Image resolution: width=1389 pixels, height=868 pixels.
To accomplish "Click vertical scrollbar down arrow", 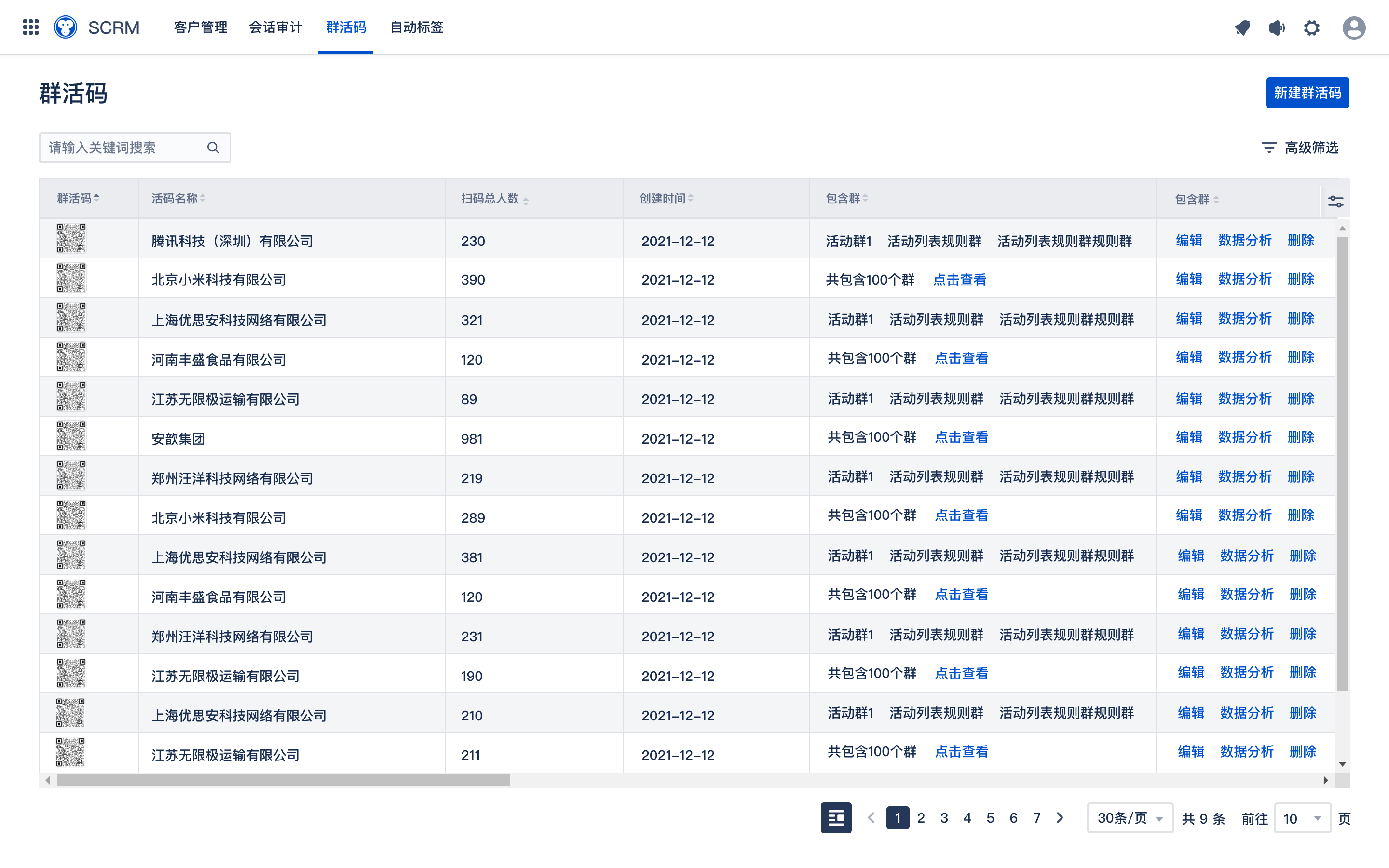I will (1343, 764).
